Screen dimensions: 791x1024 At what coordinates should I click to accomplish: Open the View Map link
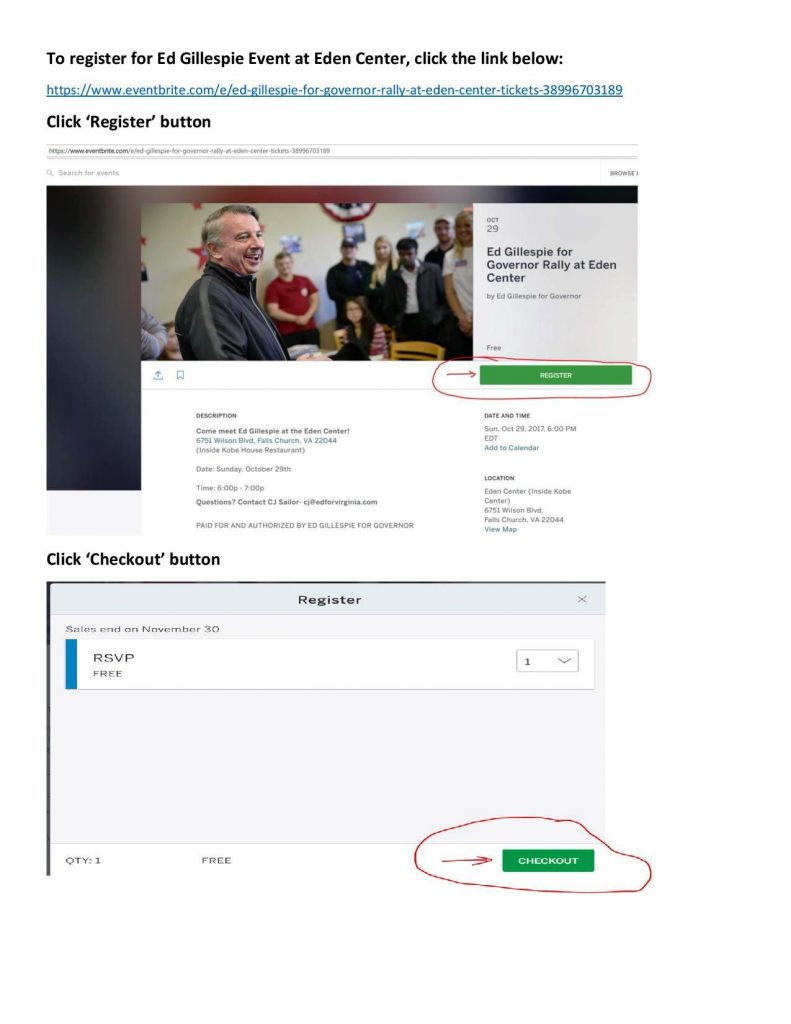tap(500, 530)
